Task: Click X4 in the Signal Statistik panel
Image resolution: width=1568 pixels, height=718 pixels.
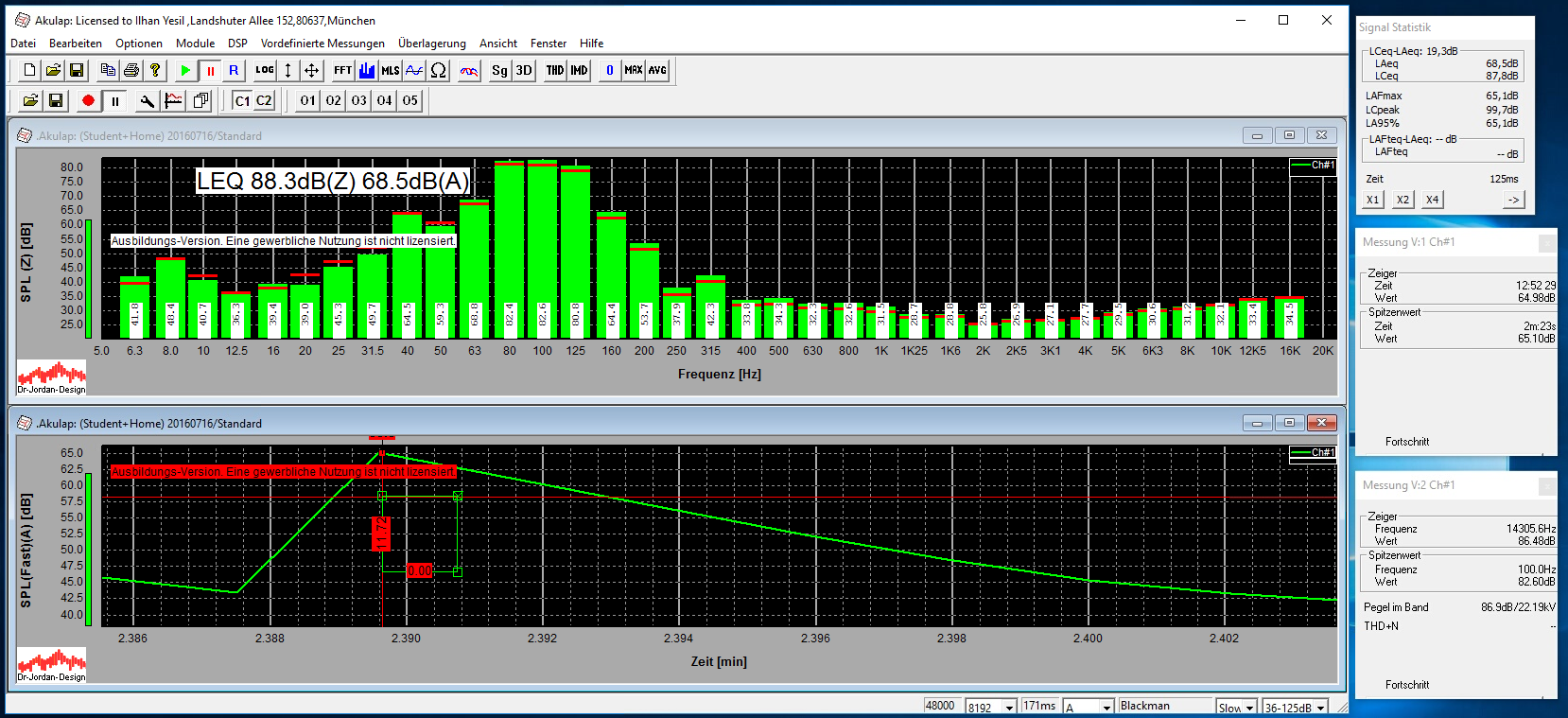Action: (1433, 200)
